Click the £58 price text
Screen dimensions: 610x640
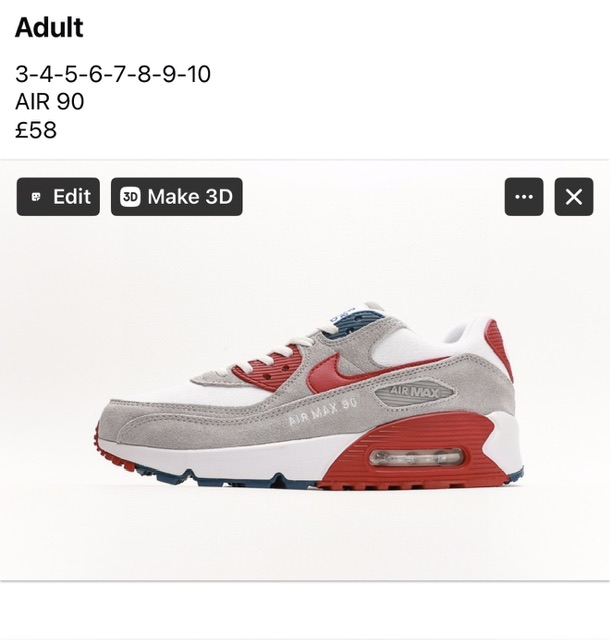tap(36, 130)
